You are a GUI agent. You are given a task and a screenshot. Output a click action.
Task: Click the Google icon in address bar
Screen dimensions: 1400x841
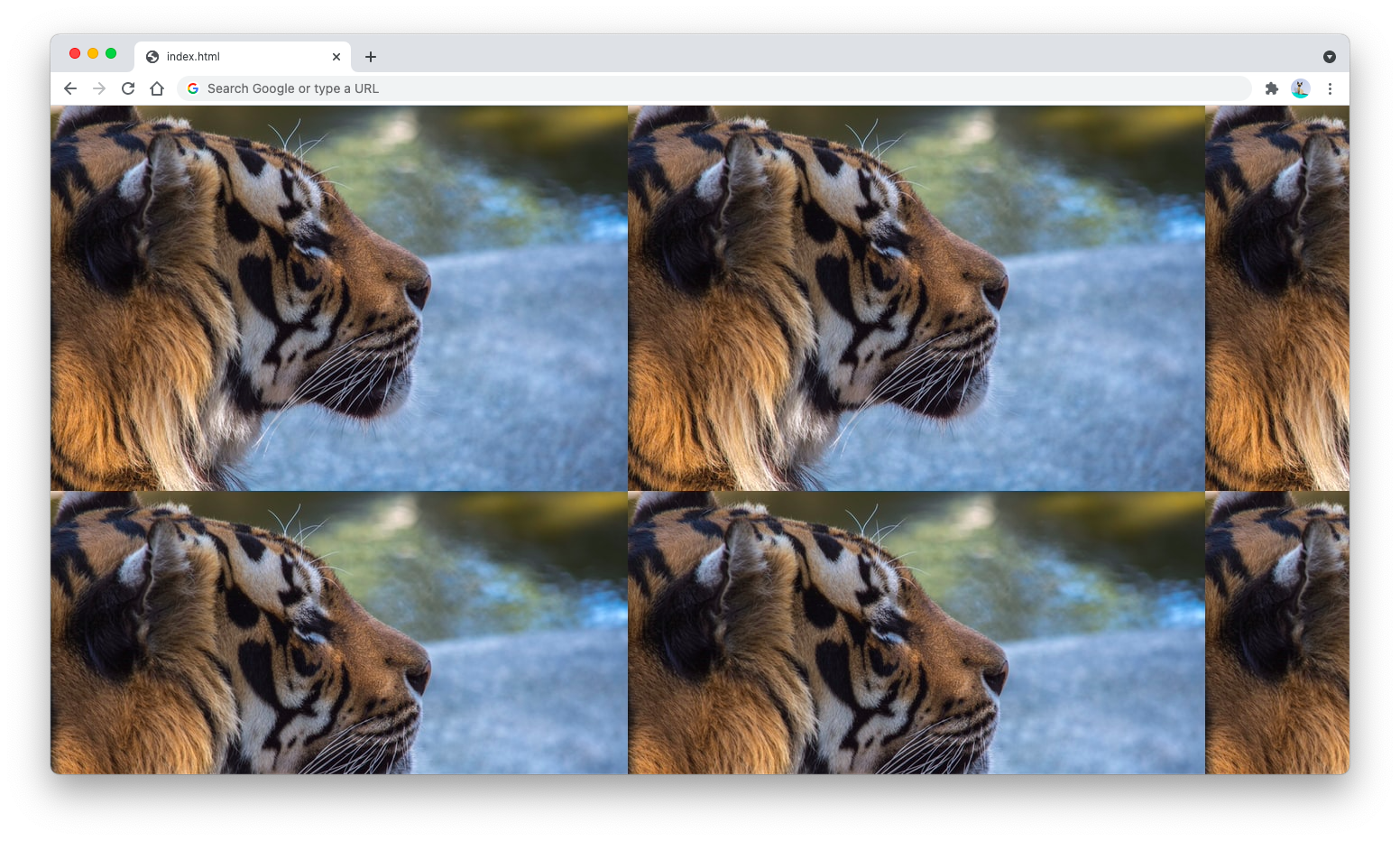tap(193, 88)
